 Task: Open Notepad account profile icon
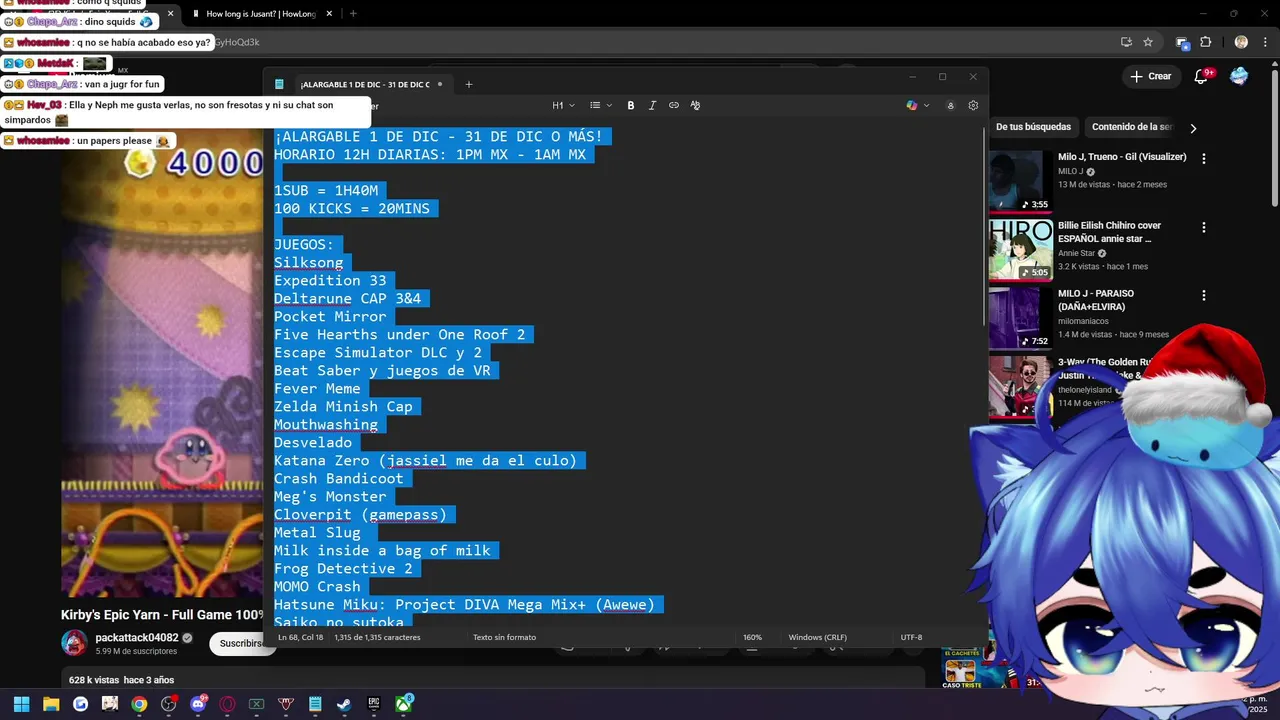[950, 105]
